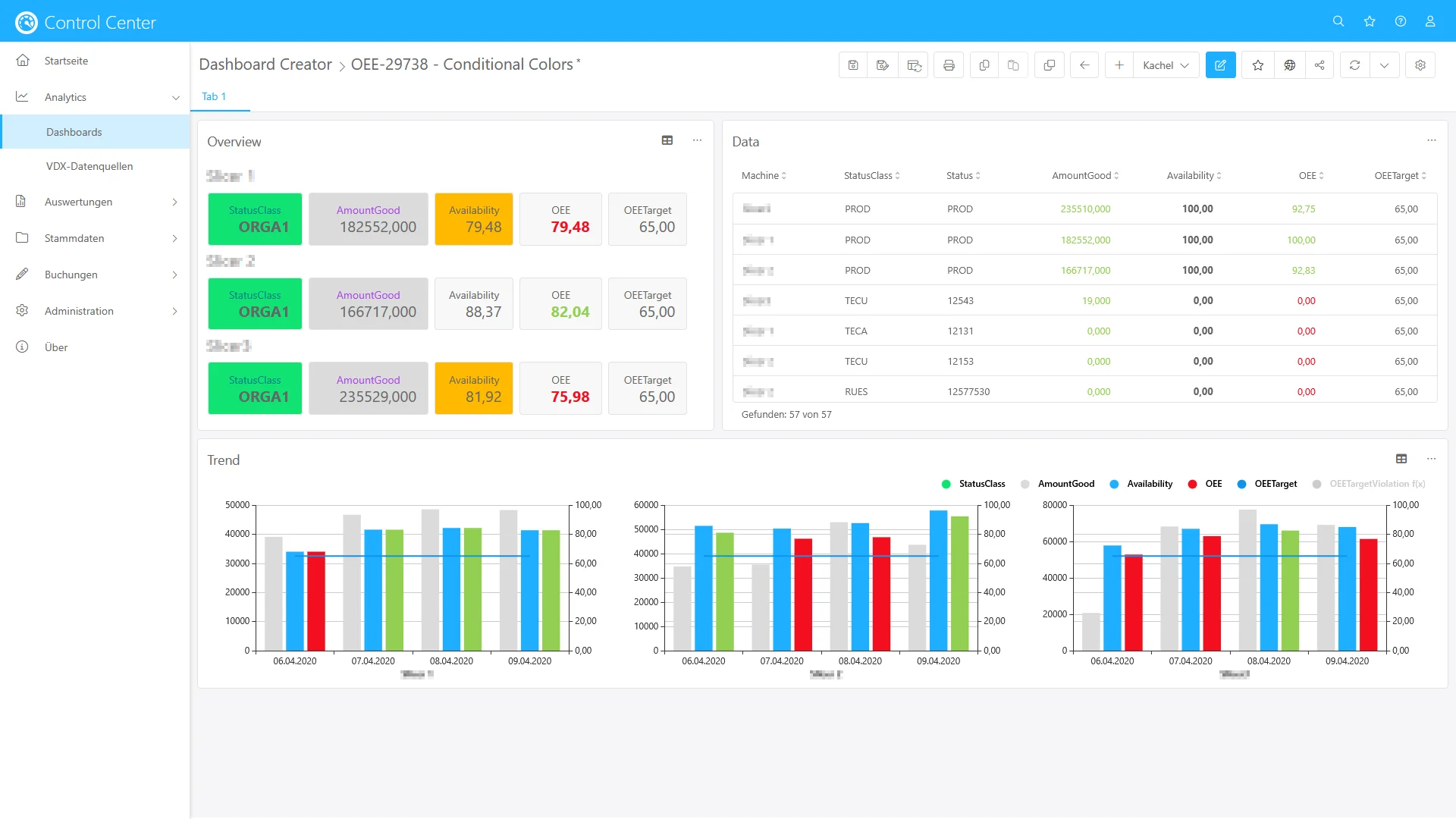Share the dashboard
Image resolution: width=1456 pixels, height=819 pixels.
pos(1319,64)
